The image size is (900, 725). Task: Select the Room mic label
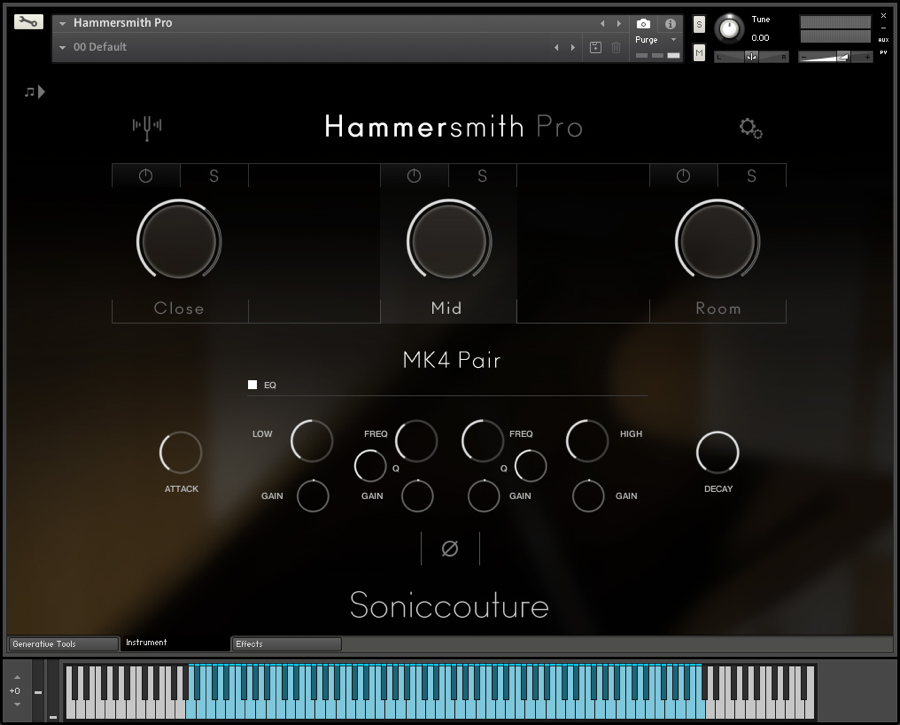718,308
